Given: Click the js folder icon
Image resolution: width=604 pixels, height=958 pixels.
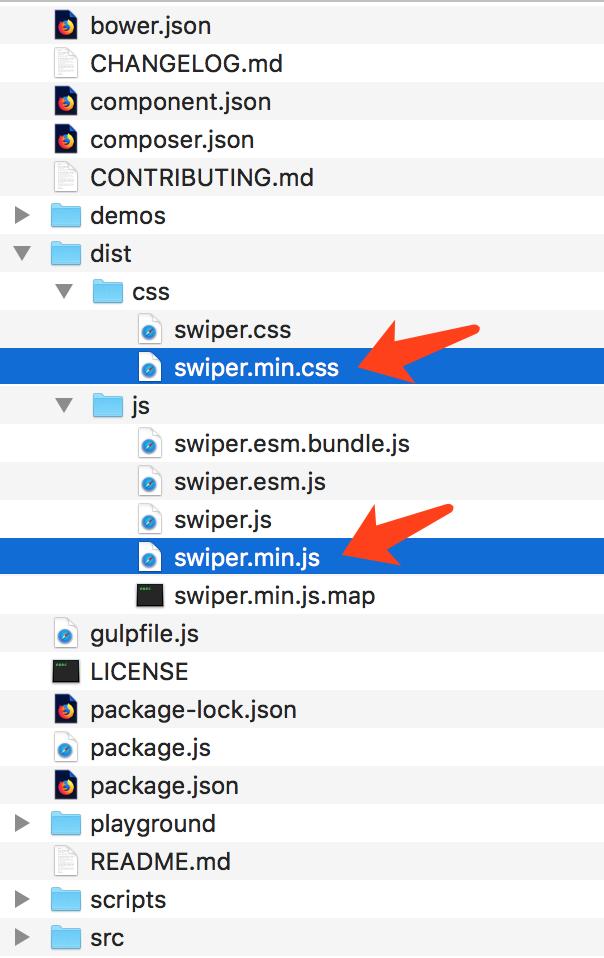Looking at the screenshot, I should click(x=108, y=406).
